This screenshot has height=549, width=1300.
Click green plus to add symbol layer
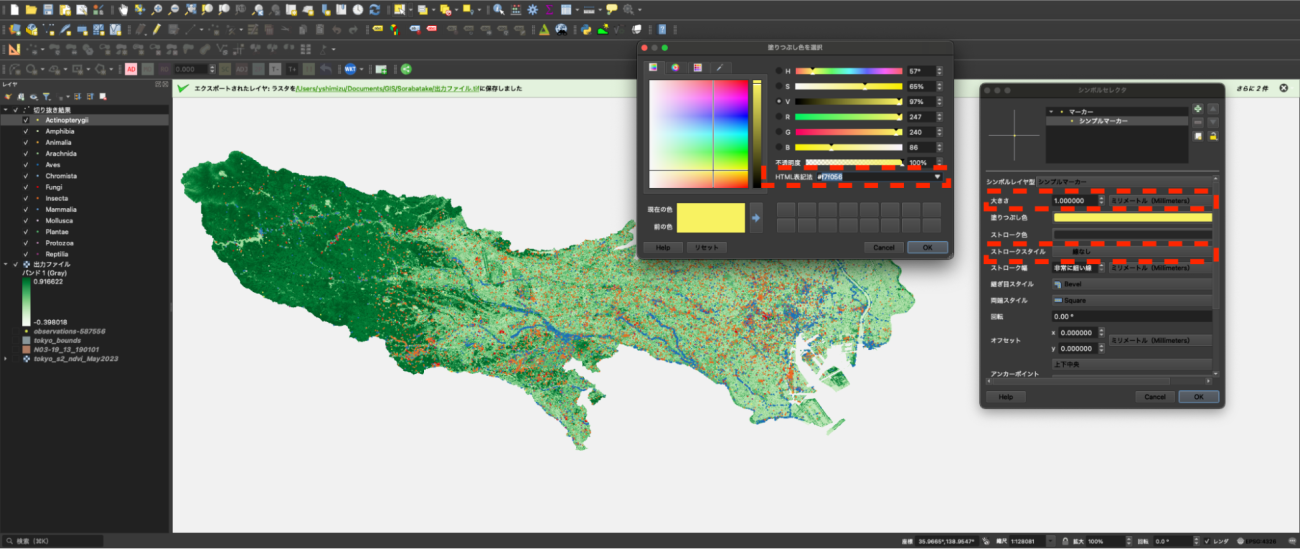pyautogui.click(x=1198, y=109)
